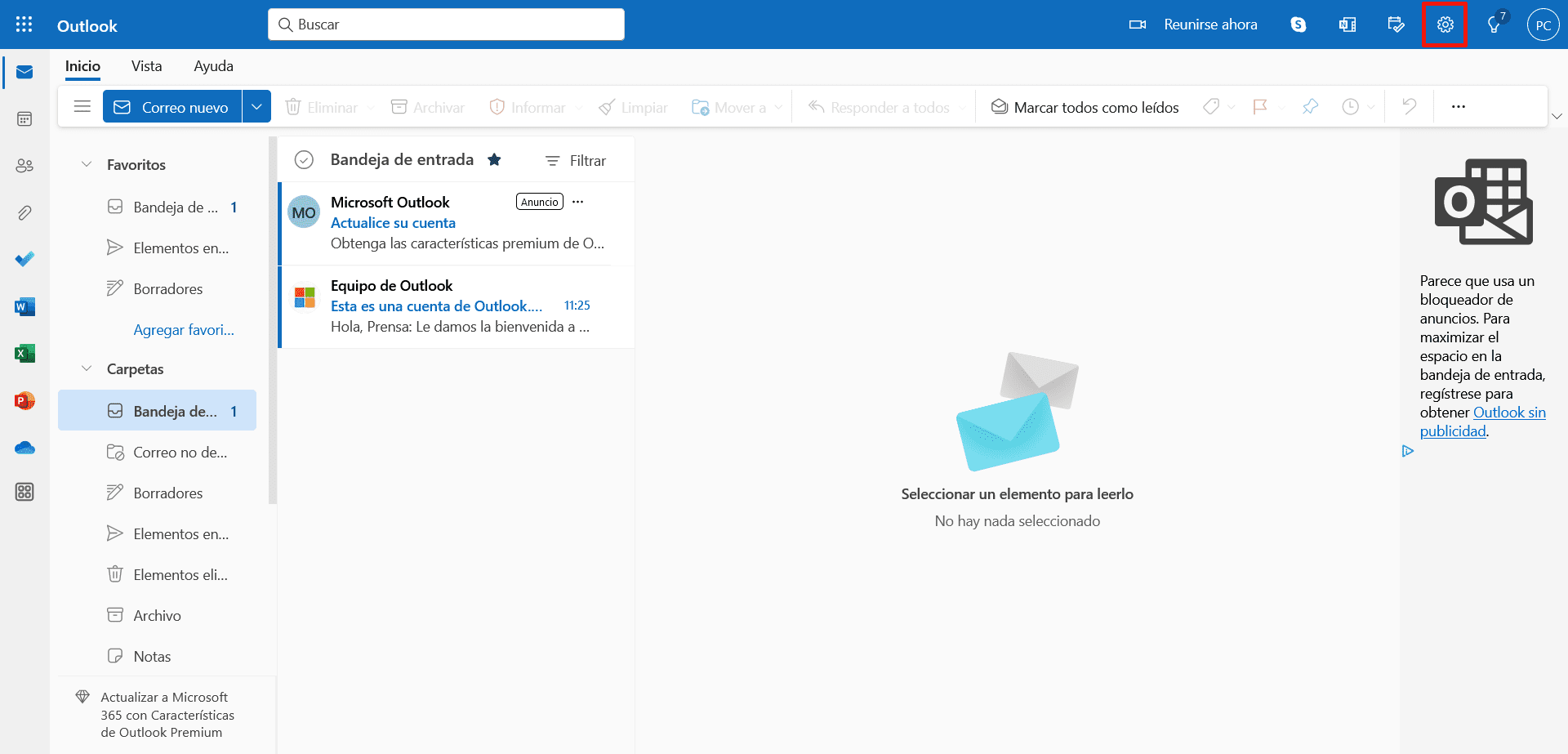Screen dimensions: 1568x754
Task: Click the folder pane scrollbar
Action: 273,320
